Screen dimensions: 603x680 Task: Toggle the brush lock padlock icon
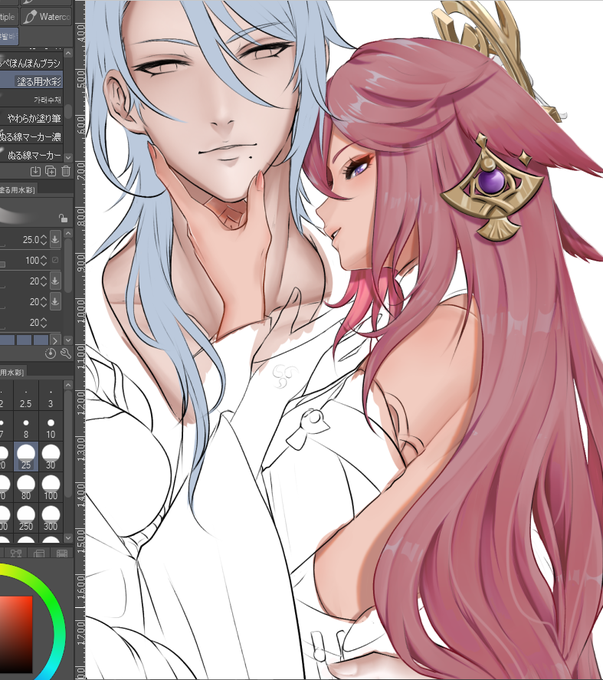click(x=63, y=218)
